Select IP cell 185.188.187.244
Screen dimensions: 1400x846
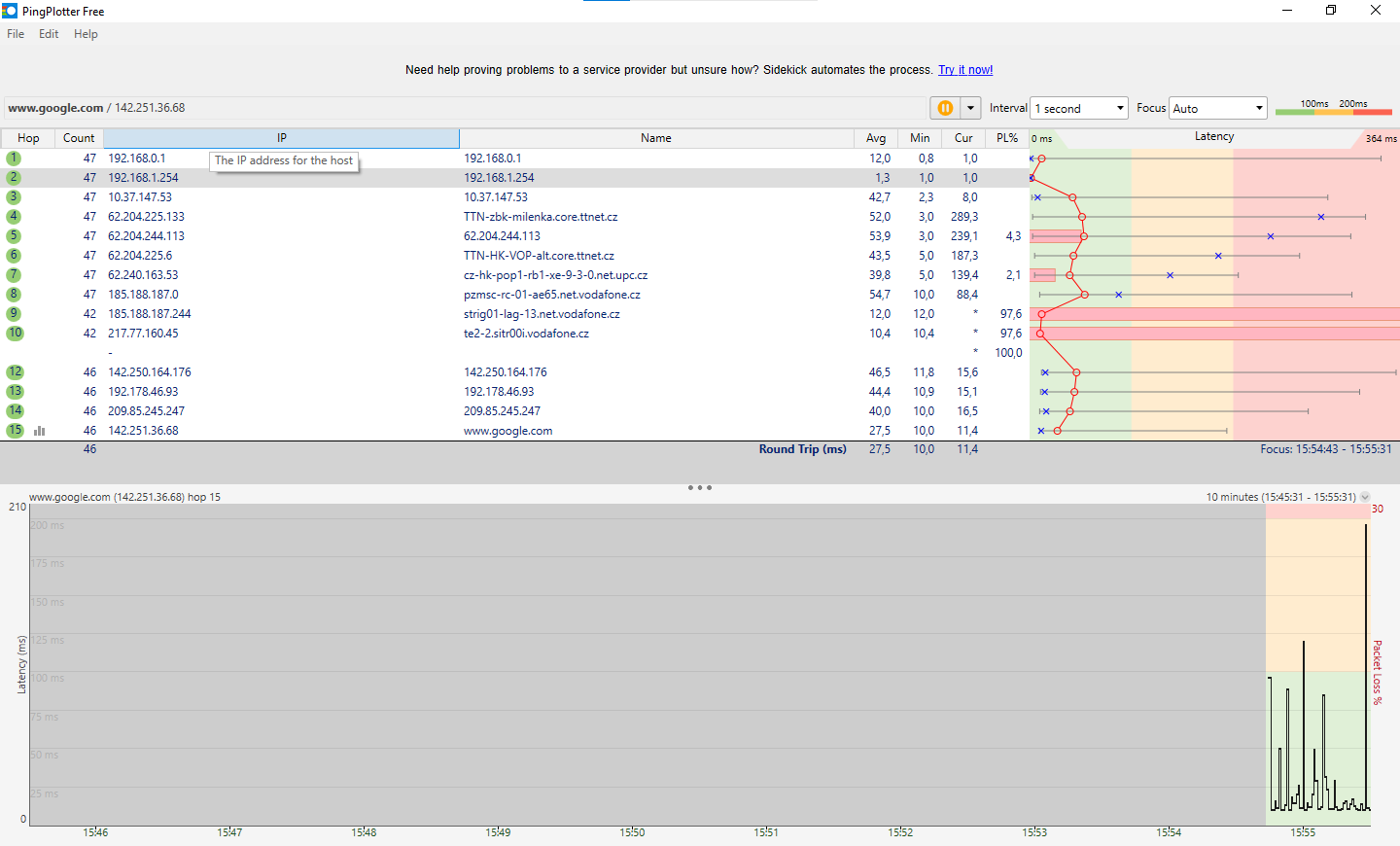pyautogui.click(x=150, y=314)
